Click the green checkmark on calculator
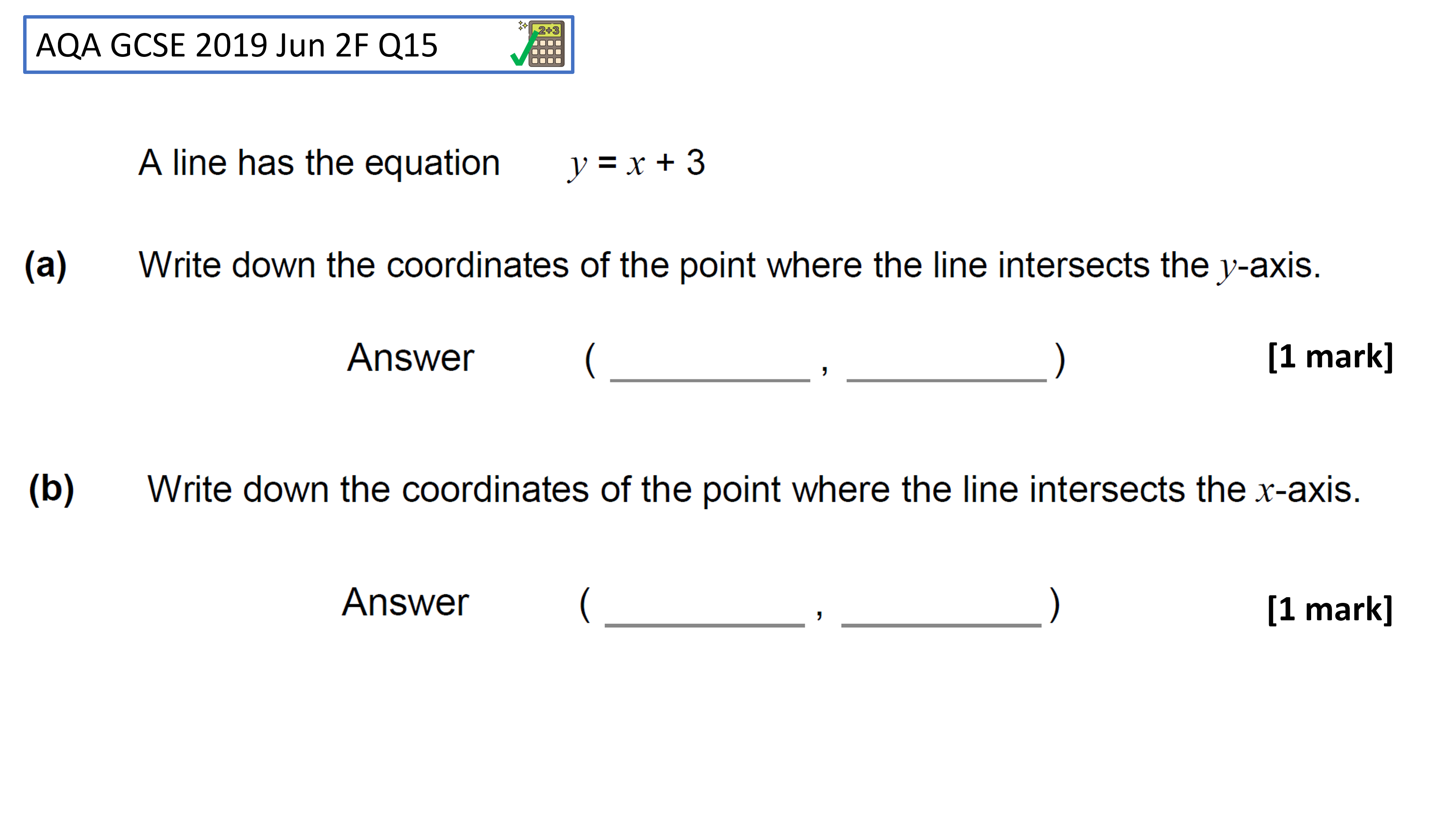Screen dimensions: 1456x819 coord(523,49)
